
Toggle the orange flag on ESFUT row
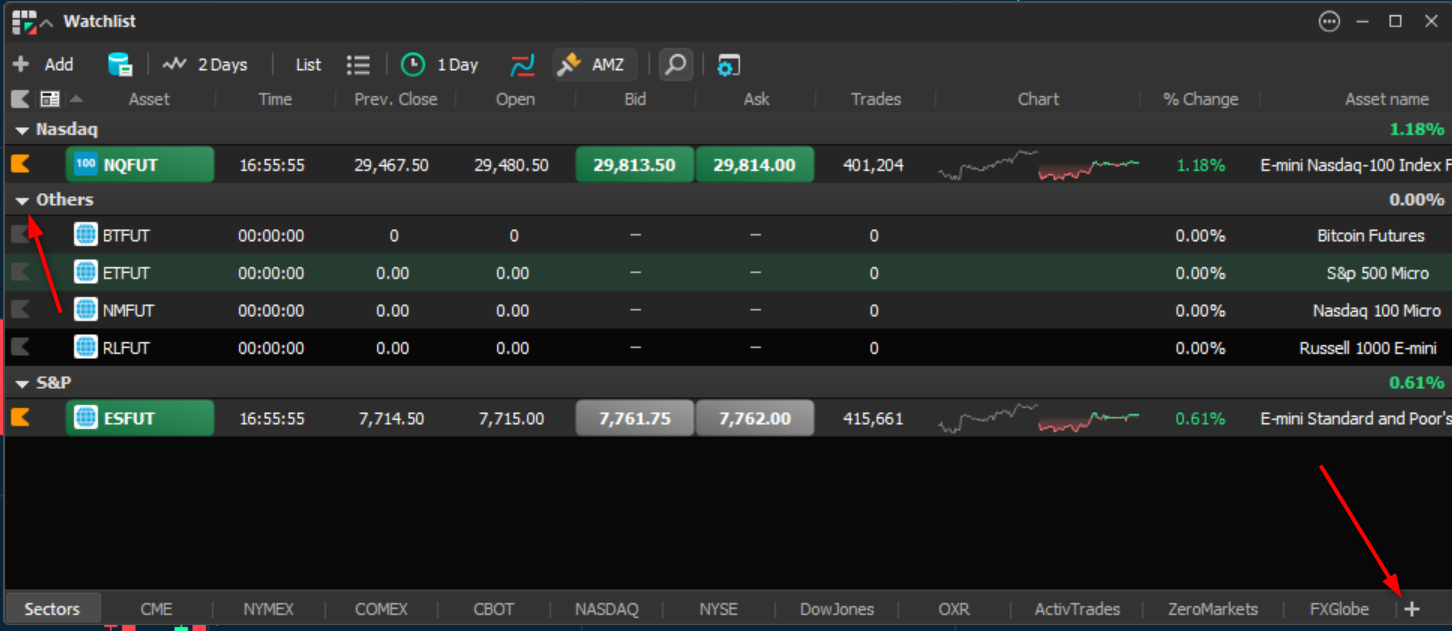coord(20,417)
